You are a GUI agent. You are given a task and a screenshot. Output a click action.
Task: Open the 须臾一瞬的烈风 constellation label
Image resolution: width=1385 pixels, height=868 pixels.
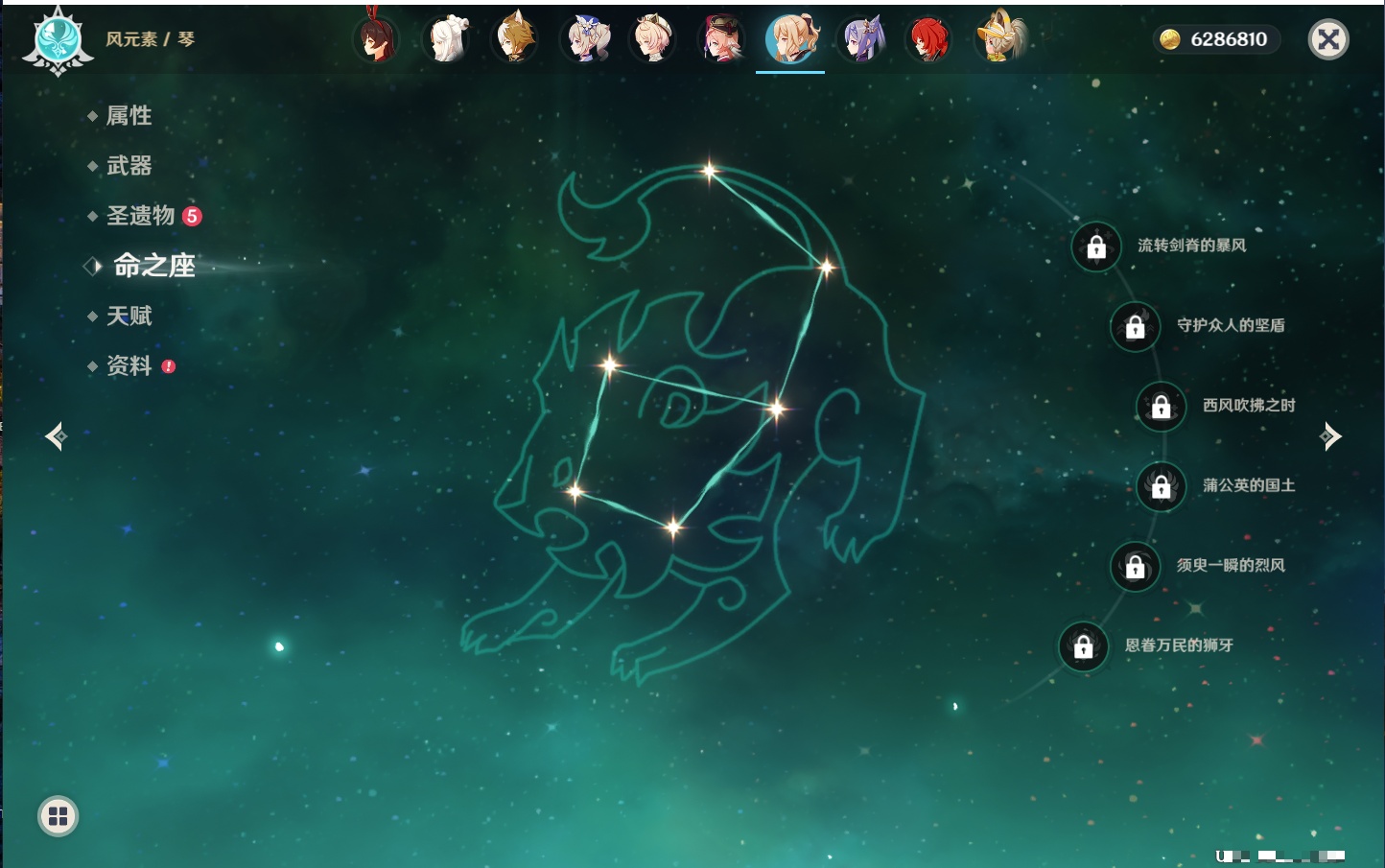(1231, 565)
